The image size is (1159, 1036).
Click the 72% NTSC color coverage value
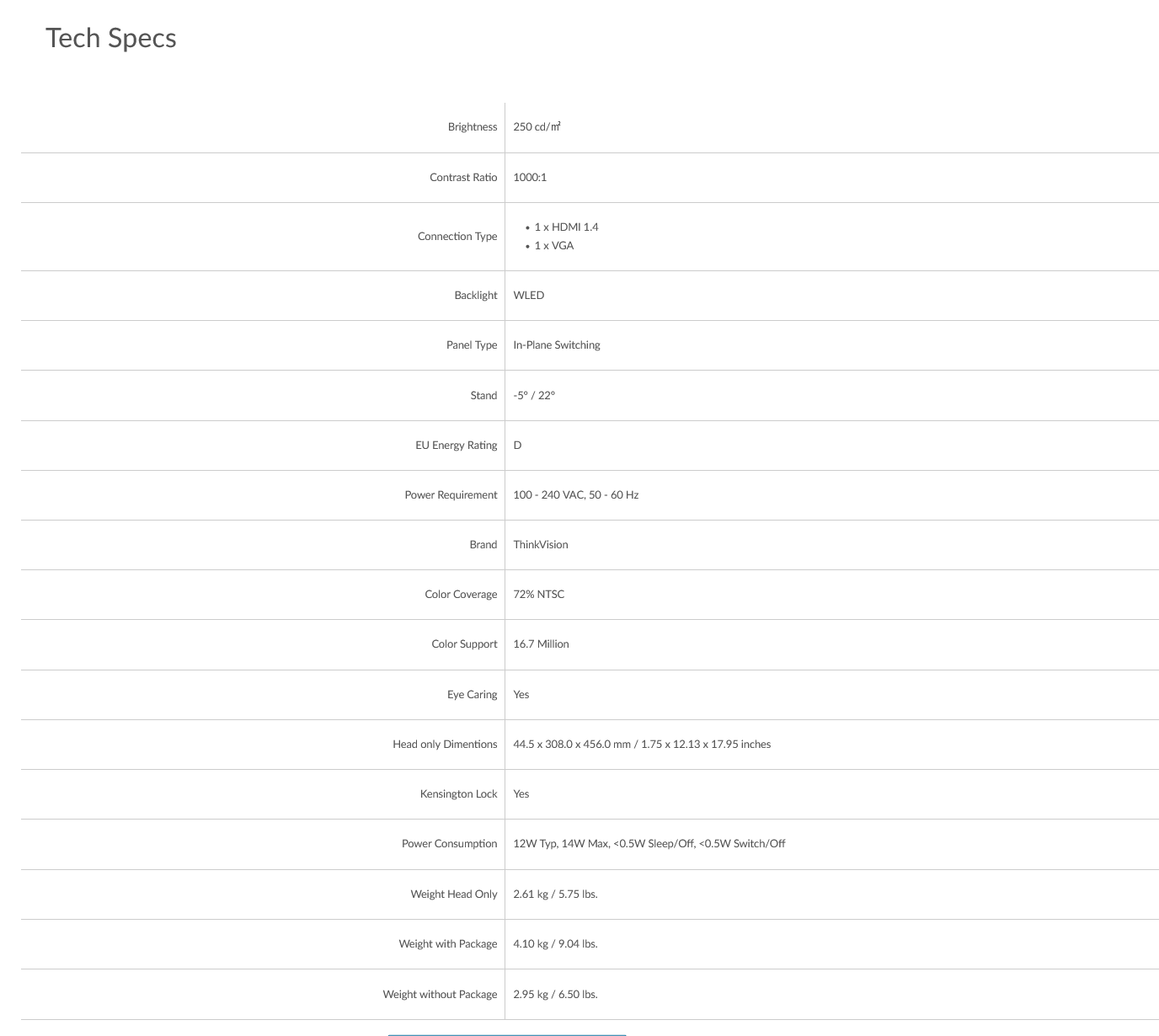point(538,594)
